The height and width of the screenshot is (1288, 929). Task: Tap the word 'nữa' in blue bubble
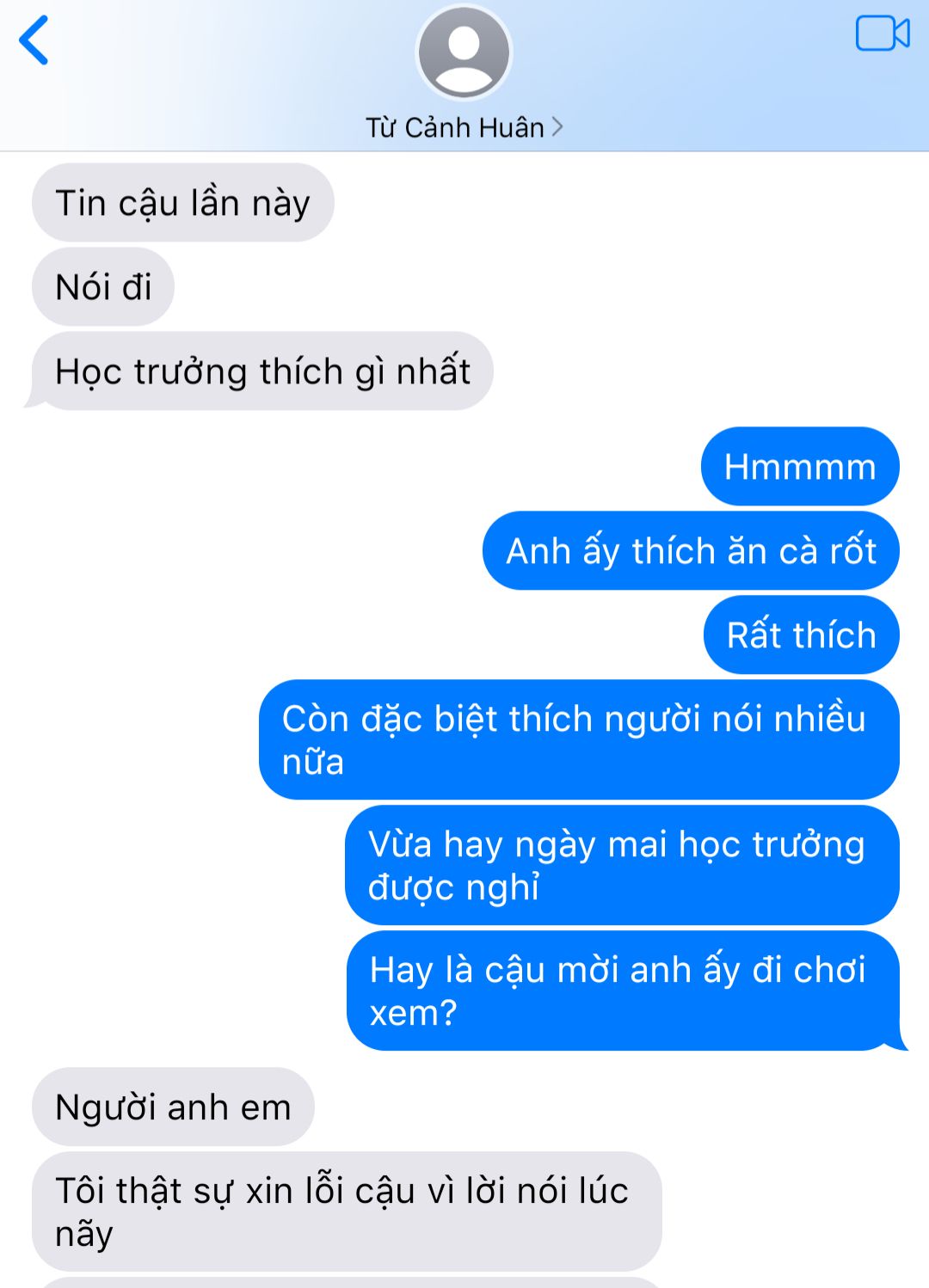pyautogui.click(x=313, y=761)
